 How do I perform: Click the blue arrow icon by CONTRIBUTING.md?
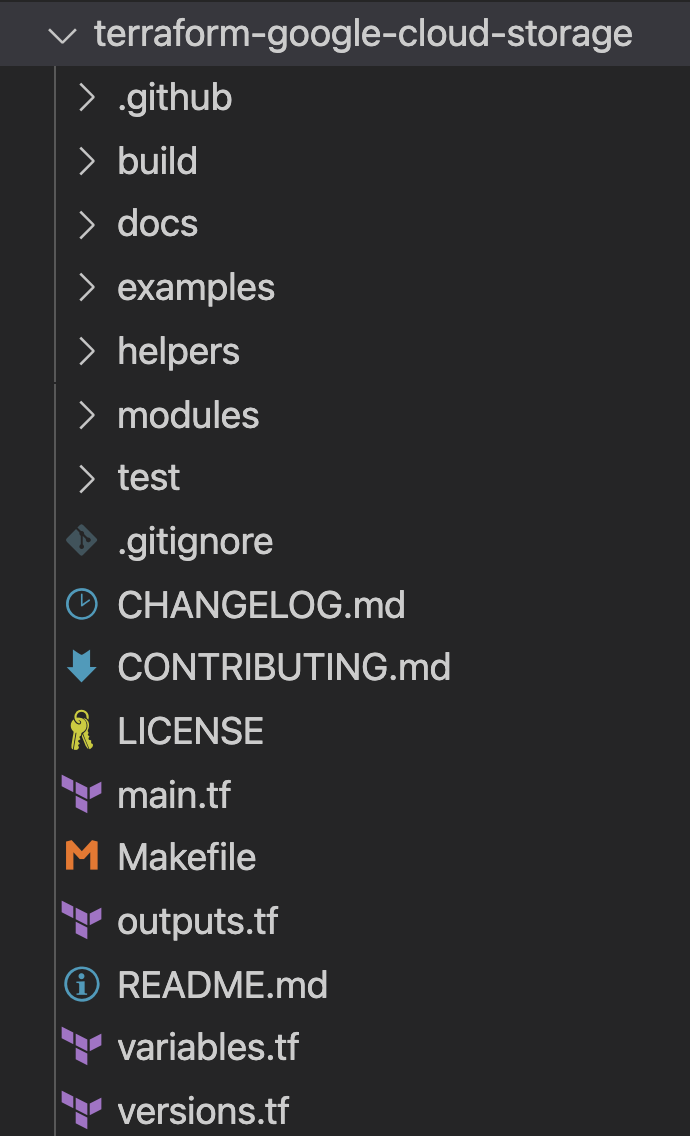click(x=81, y=667)
